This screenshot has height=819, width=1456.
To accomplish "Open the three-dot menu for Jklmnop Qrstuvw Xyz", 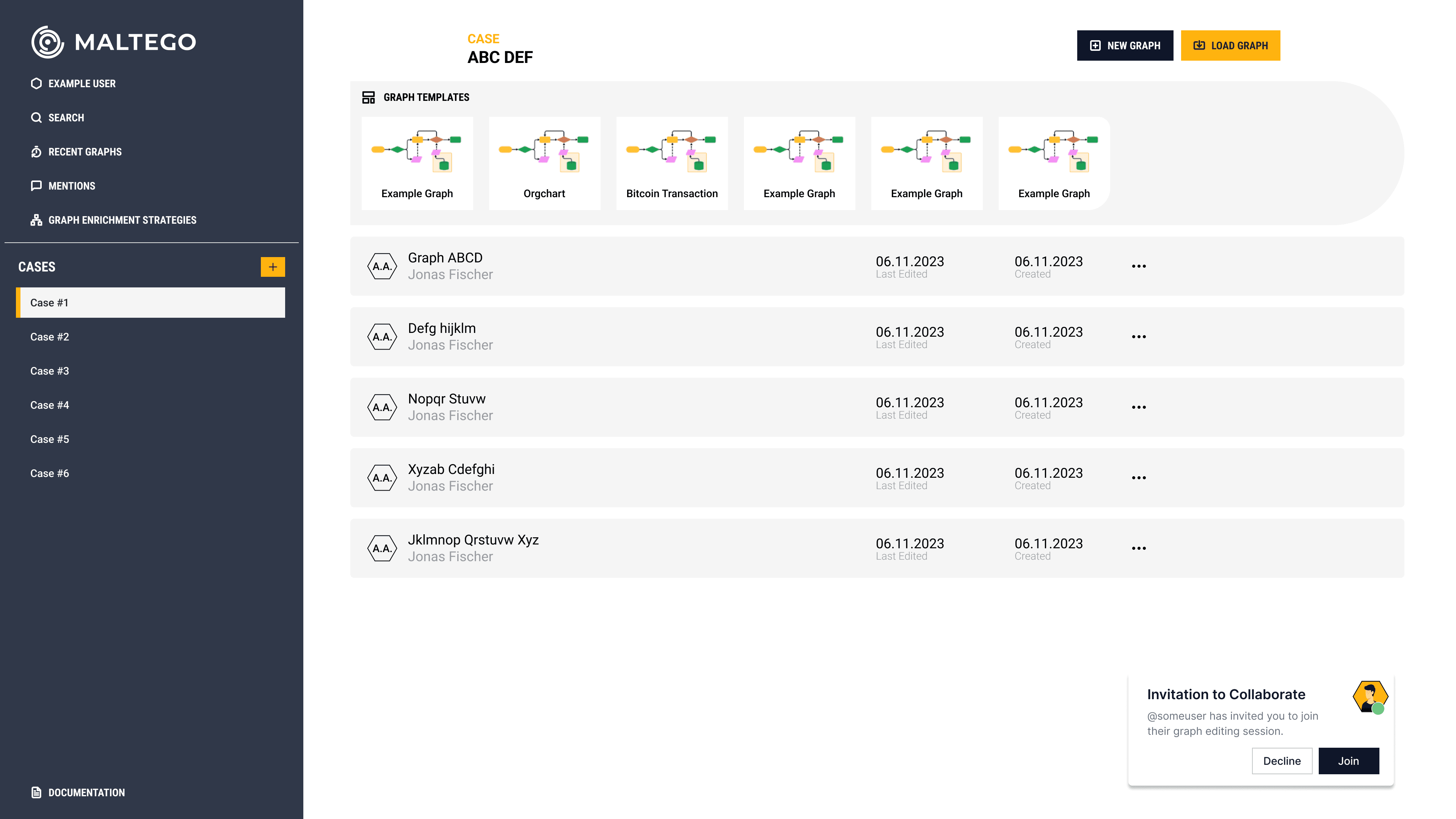I will tap(1138, 548).
